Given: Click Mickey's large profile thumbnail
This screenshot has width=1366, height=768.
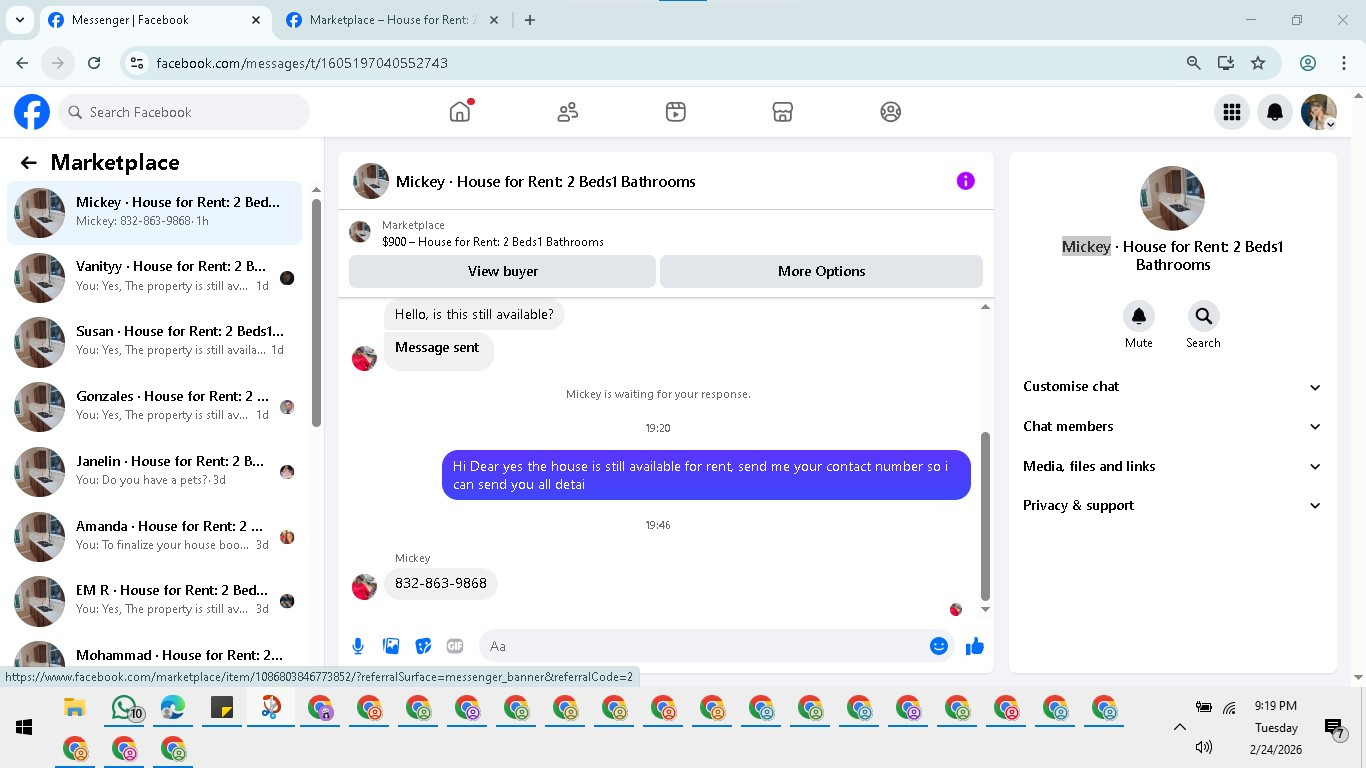Looking at the screenshot, I should point(1172,198).
